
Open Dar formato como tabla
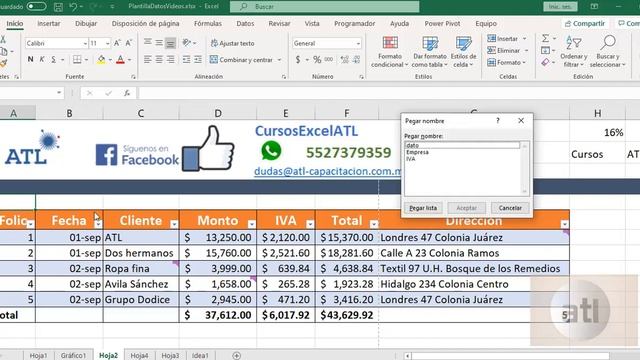point(430,52)
